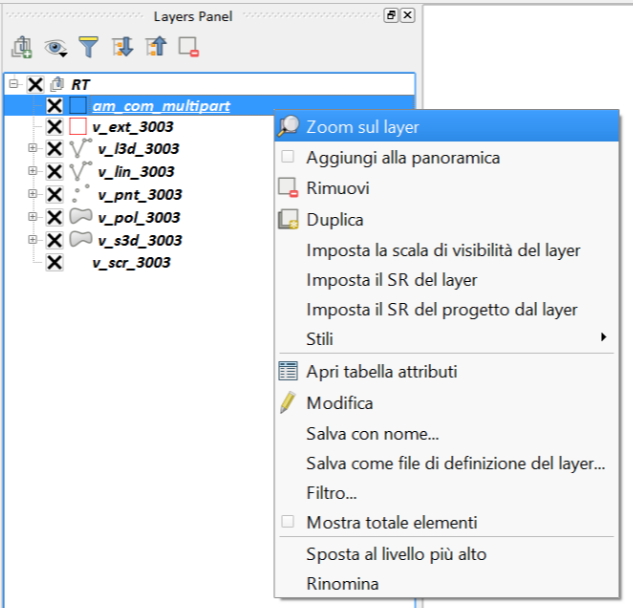The height and width of the screenshot is (608, 633).
Task: Expand the v_pol_3003 layer node
Action: (x=33, y=217)
